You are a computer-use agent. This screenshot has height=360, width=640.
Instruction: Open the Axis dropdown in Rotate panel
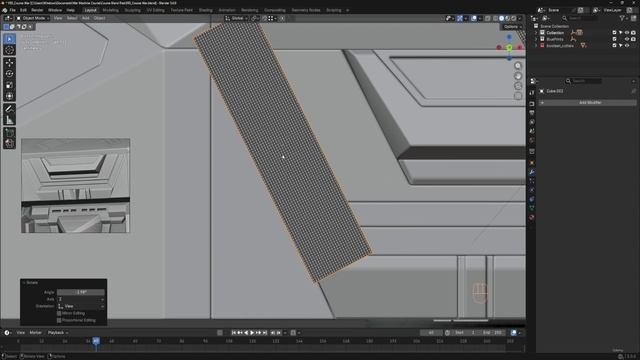click(81, 299)
